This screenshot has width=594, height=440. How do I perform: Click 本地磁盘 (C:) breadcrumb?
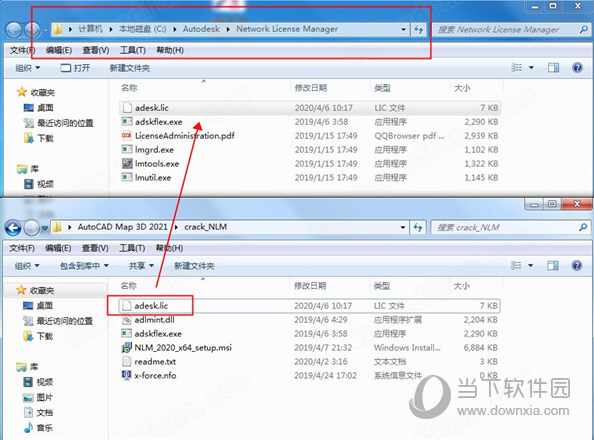click(x=142, y=29)
